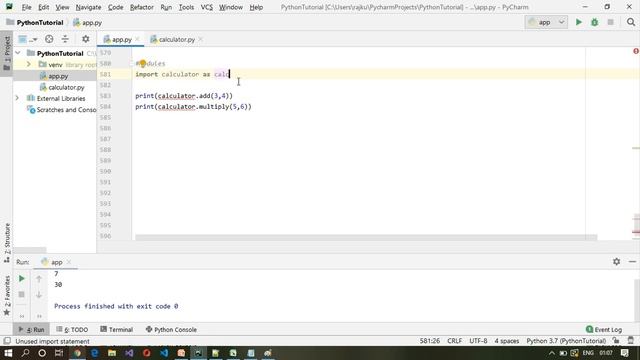The width and height of the screenshot is (640, 360).
Task: Collapse the PythonTutorial root folder
Action: [18, 53]
